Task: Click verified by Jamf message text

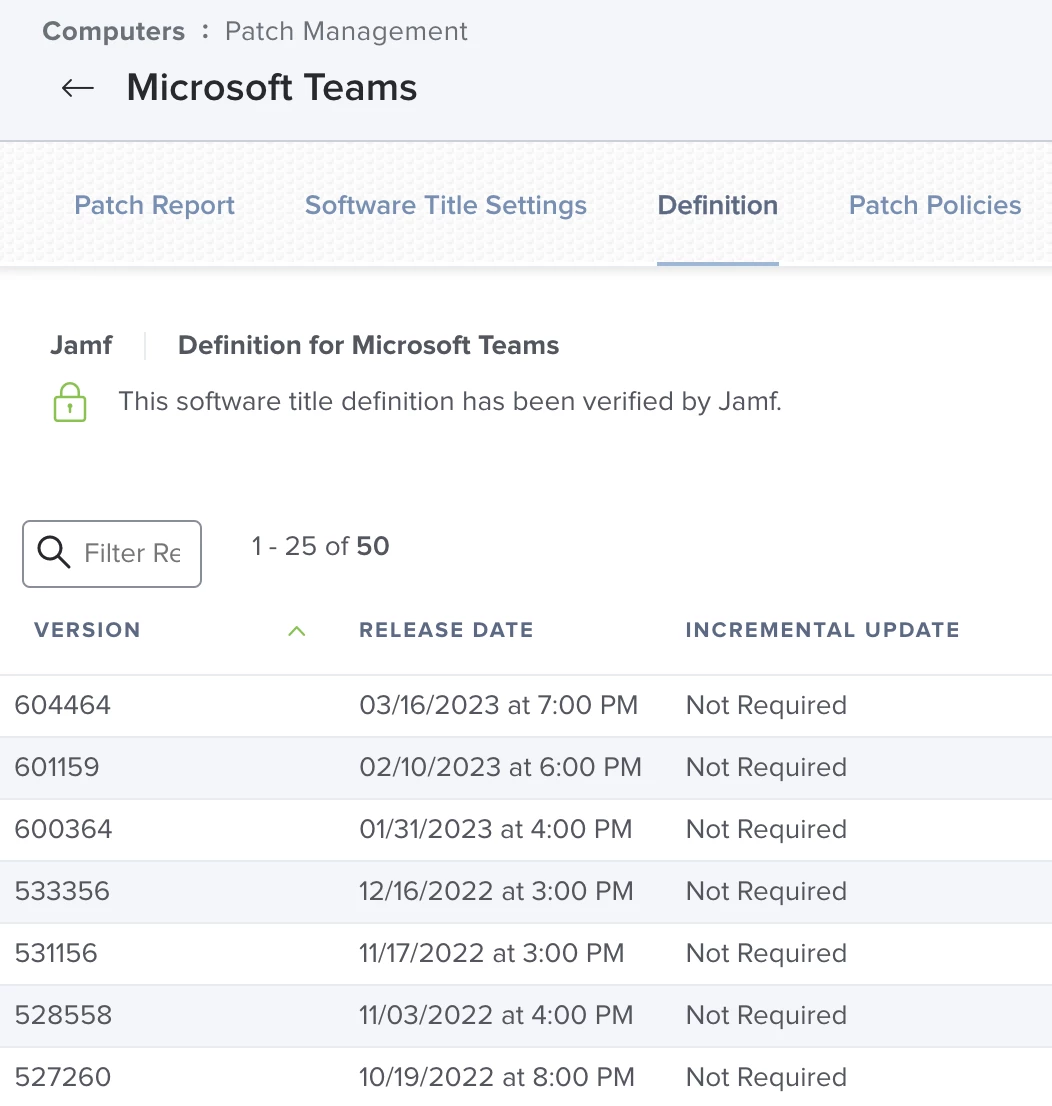Action: click(x=450, y=401)
